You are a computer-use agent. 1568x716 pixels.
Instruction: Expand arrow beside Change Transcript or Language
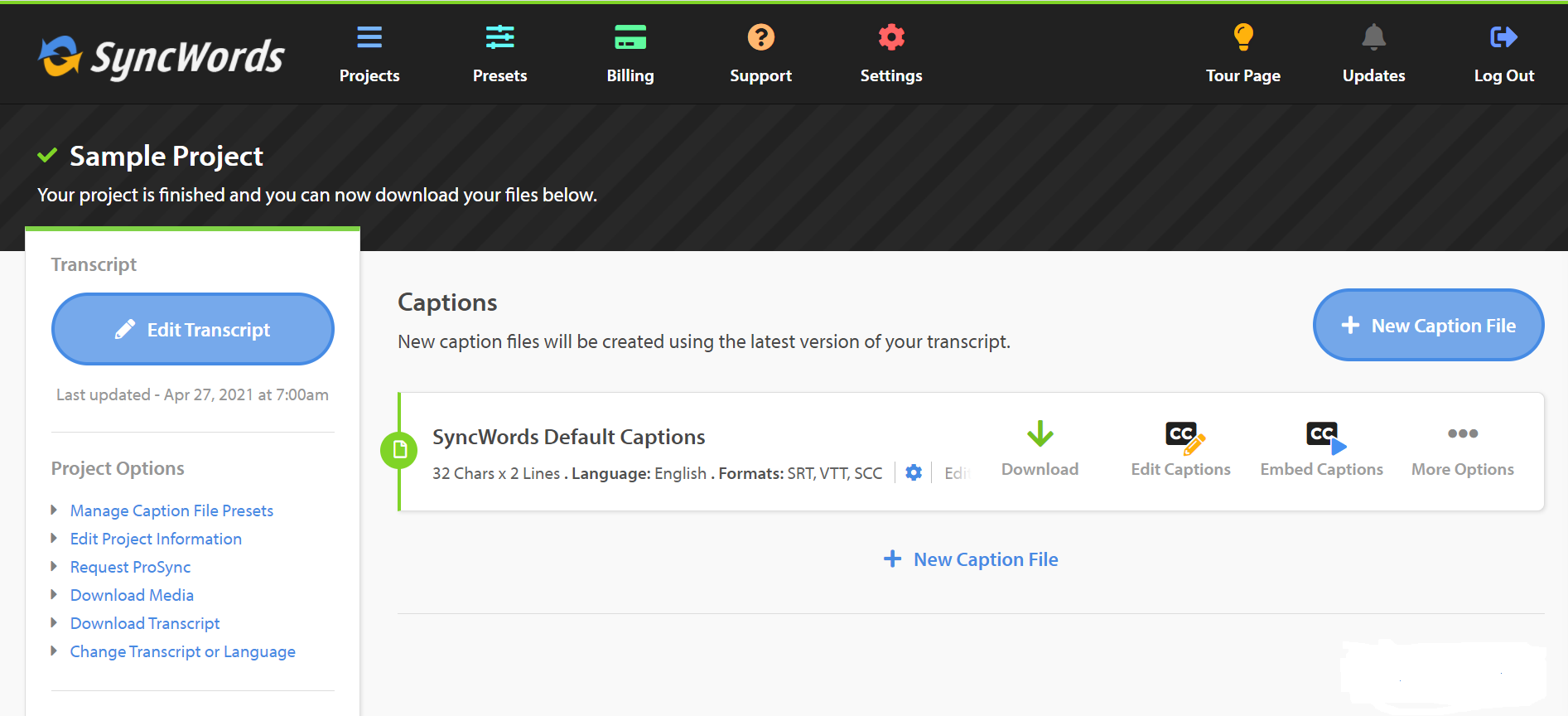click(54, 651)
